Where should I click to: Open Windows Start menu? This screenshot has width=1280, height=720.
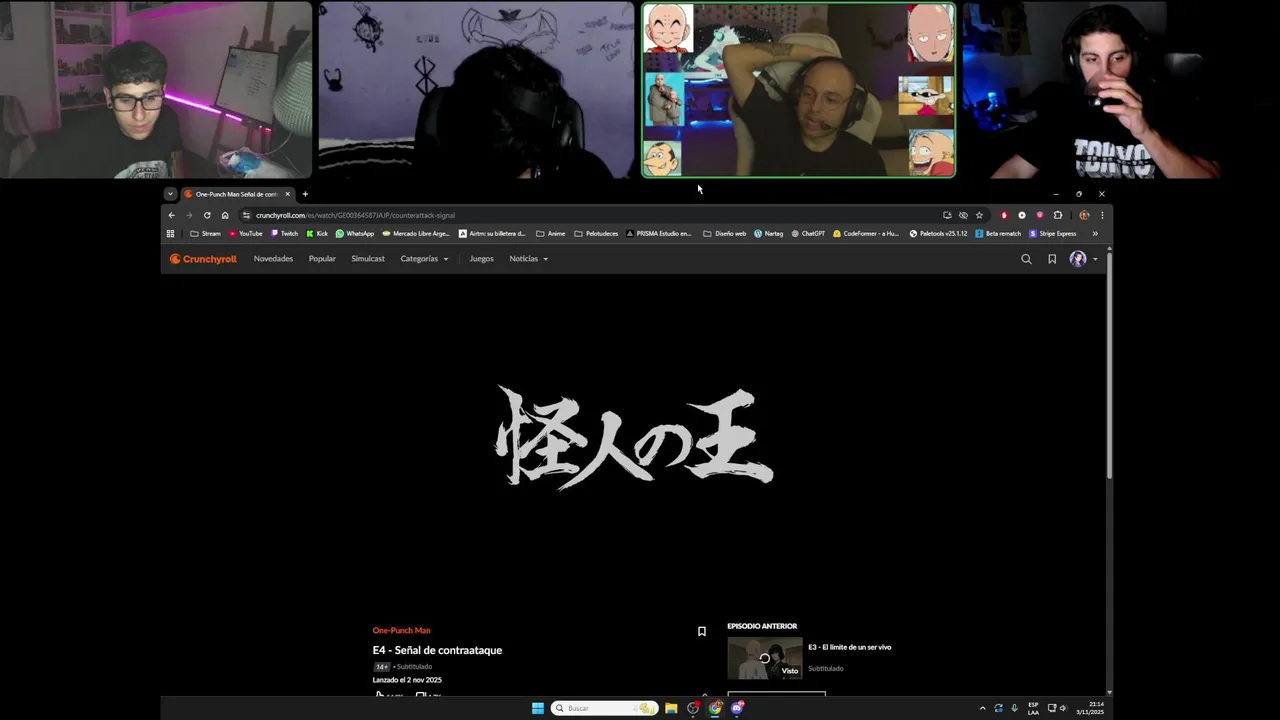(538, 708)
